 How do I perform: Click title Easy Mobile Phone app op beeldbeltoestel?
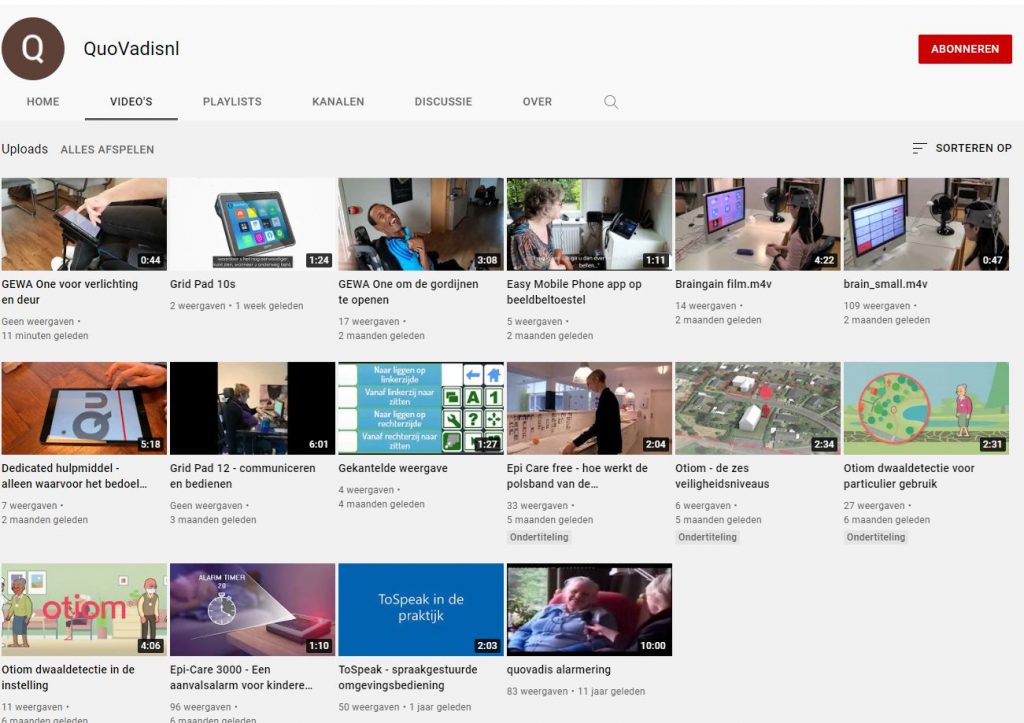(x=574, y=292)
